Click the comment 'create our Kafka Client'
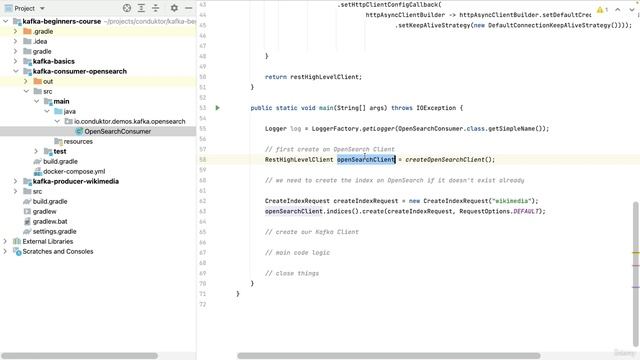Image resolution: width=640 pixels, height=360 pixels. [311, 232]
